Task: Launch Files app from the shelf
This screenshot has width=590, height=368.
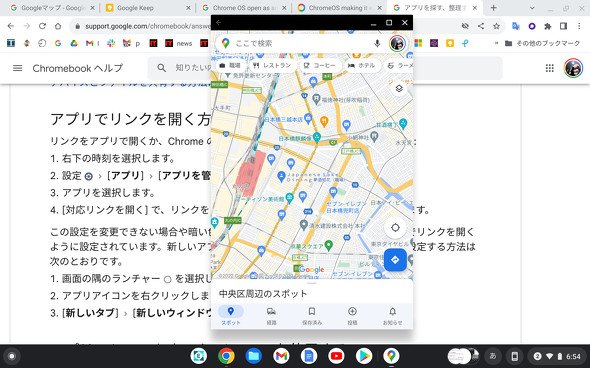Action: 254,356
